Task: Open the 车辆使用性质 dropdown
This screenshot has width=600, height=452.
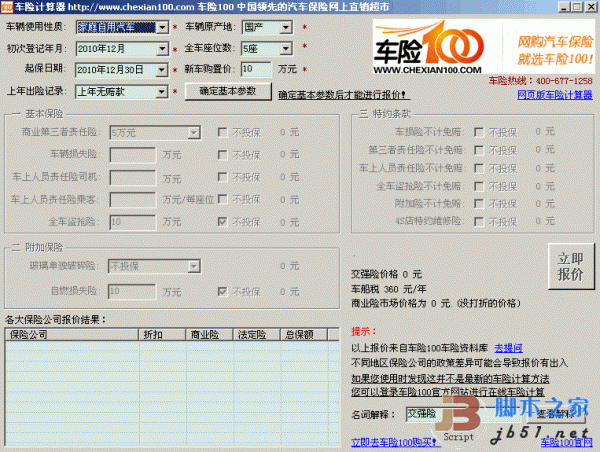Action: tap(163, 27)
